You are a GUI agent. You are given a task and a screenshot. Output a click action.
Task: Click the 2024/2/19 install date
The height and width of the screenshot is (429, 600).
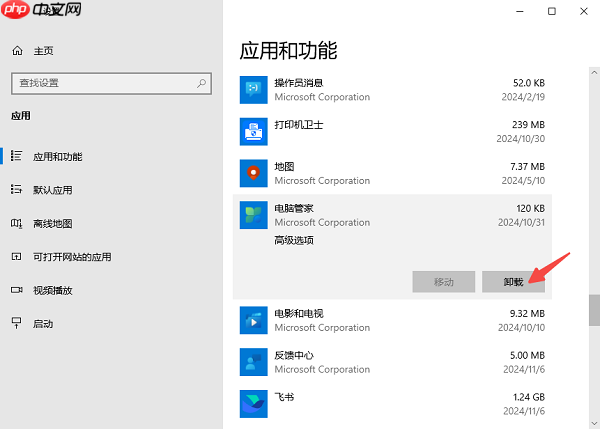pos(523,97)
